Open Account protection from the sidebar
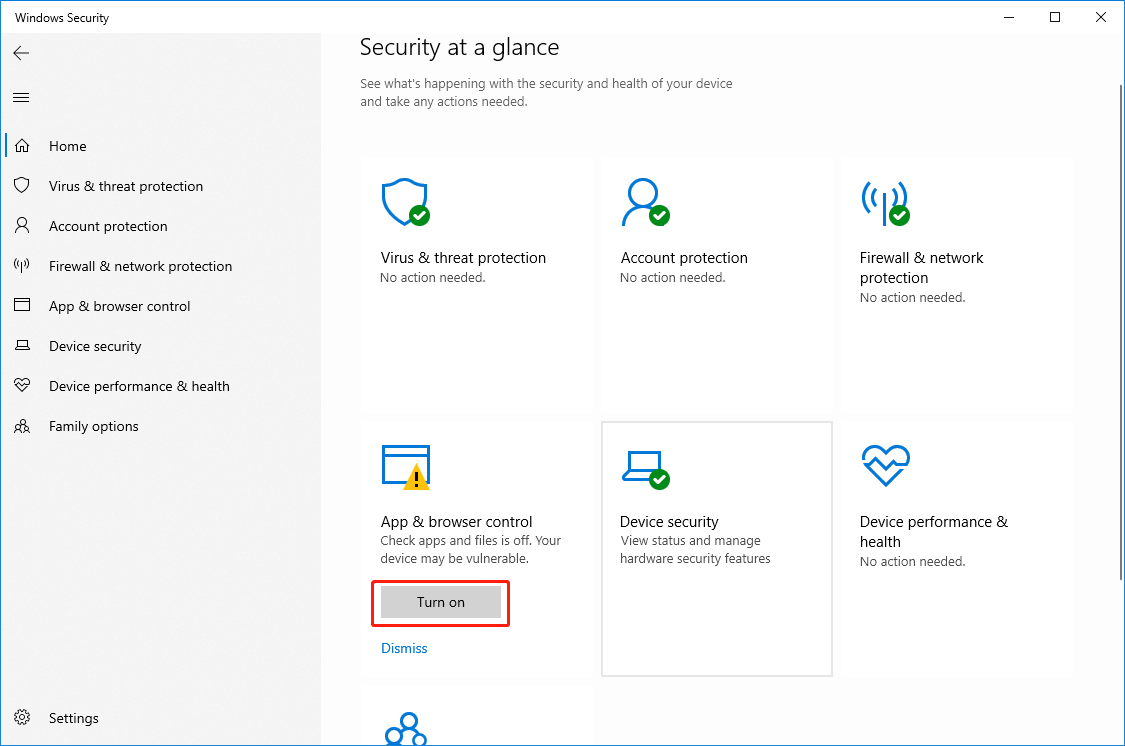1125x746 pixels. 161,227
